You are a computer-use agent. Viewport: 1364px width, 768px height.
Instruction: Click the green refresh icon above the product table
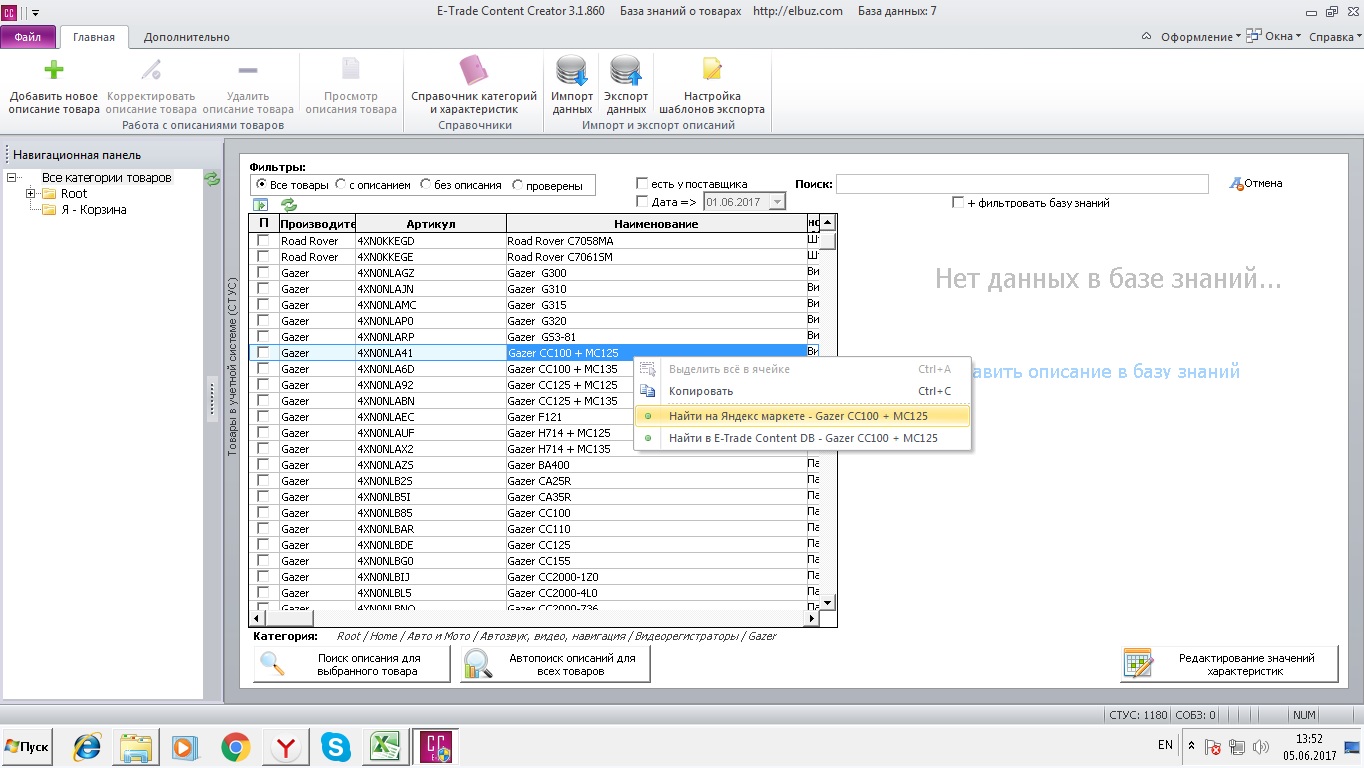(x=289, y=205)
